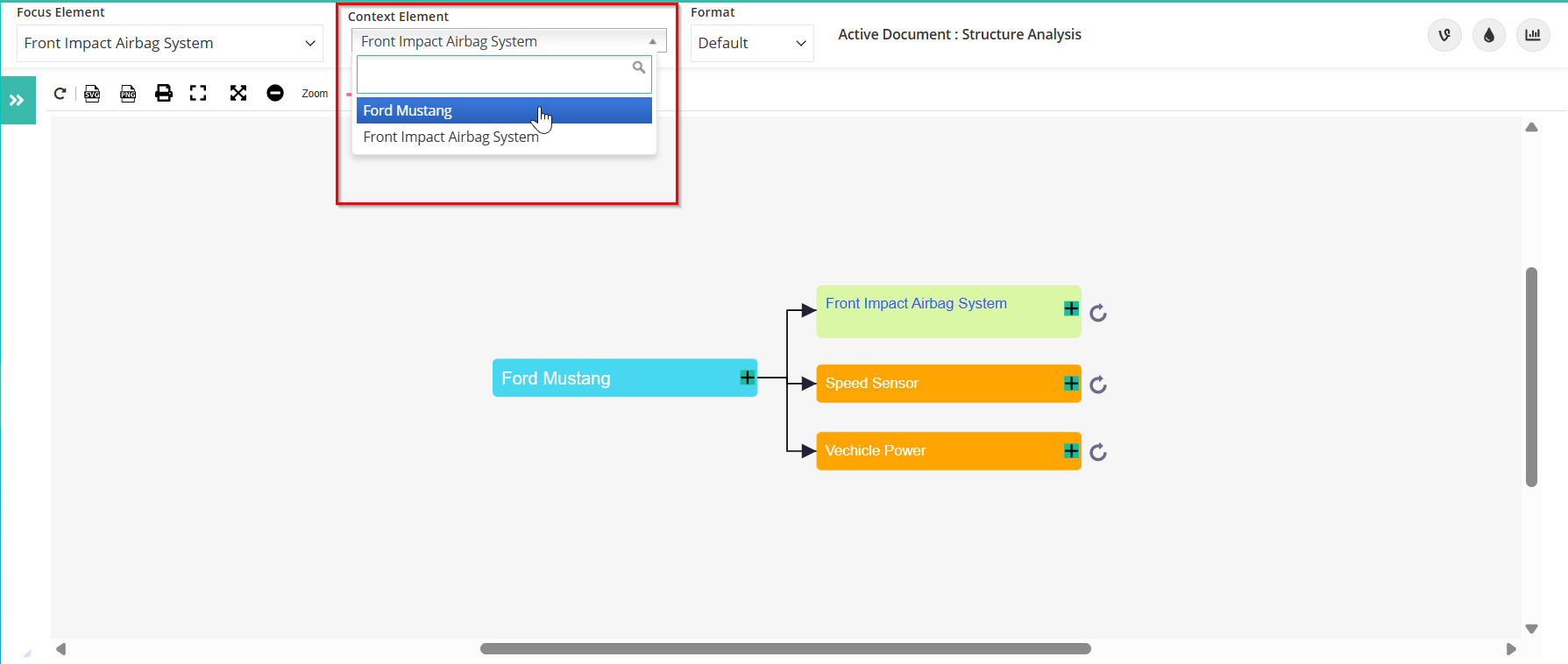Click the expand arrows fullscreen icon
The width and height of the screenshot is (1568, 664).
(x=238, y=93)
